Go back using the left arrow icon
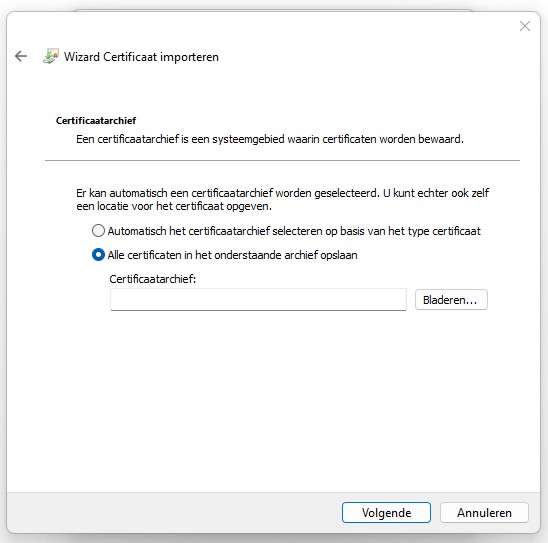 click(21, 56)
